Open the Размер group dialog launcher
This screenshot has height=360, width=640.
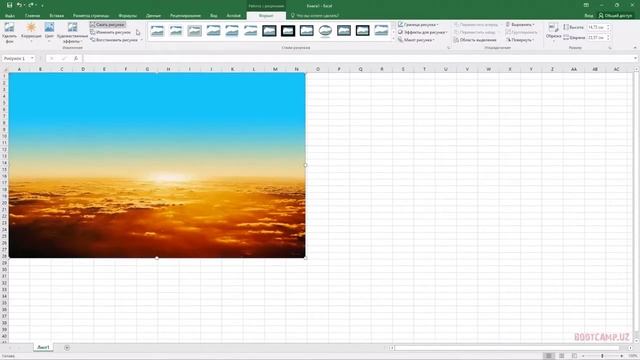(610, 48)
